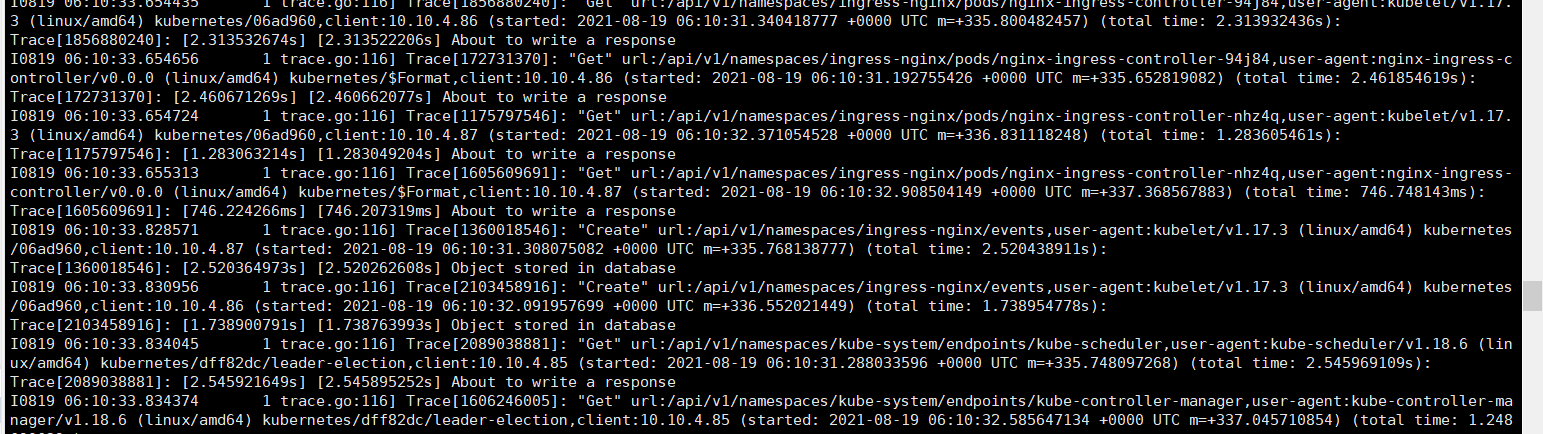Click Trace[1360018546] "Create" events entry
Screen dimensions: 1543x434
tap(762, 239)
